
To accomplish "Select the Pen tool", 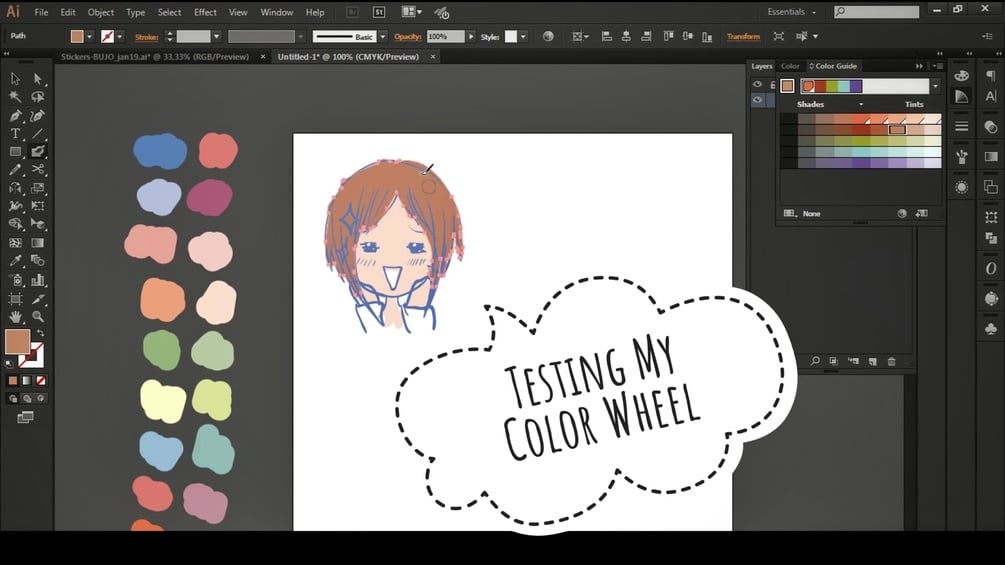I will 15,115.
